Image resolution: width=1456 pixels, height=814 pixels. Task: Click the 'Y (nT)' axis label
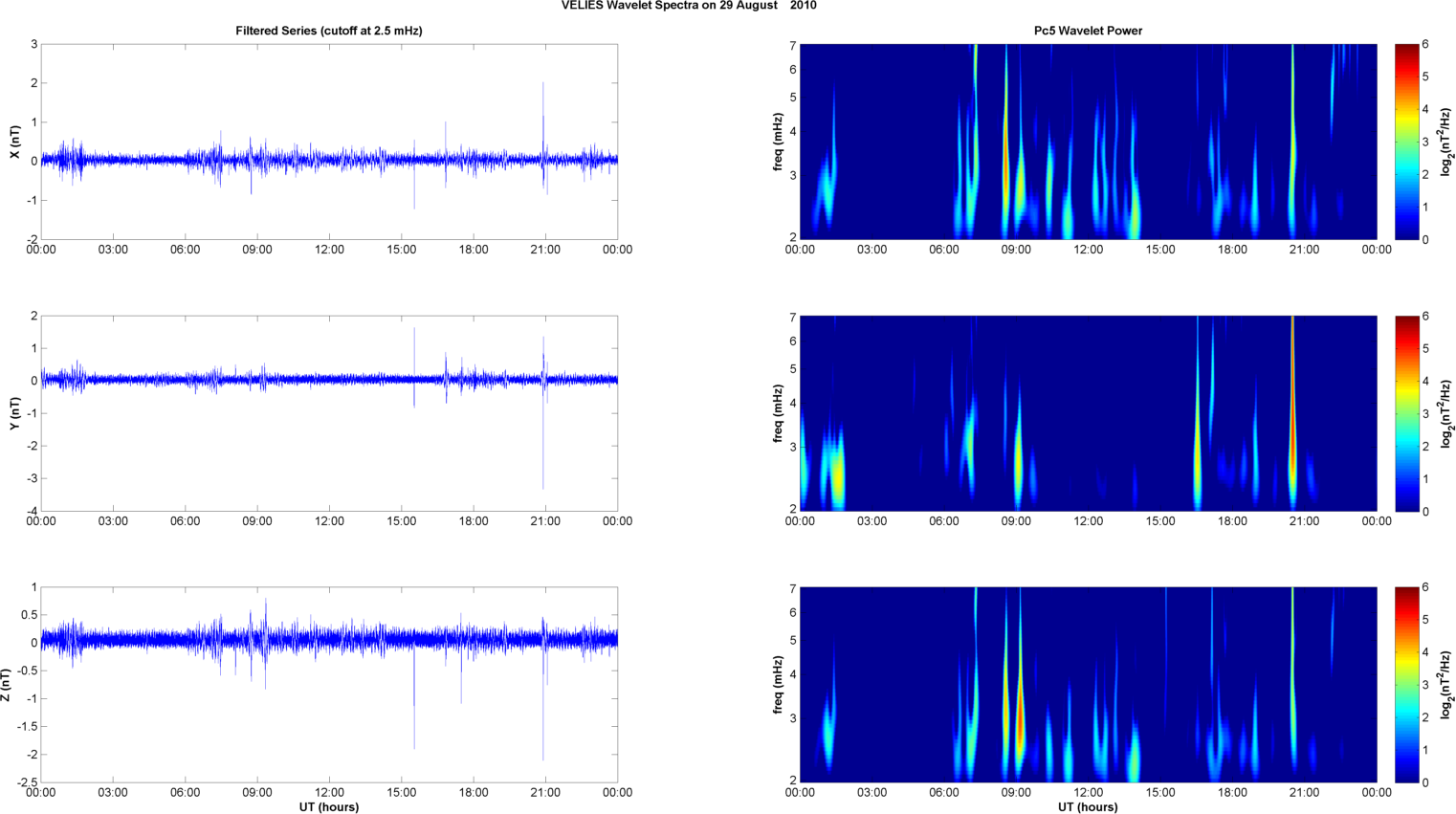coord(14,413)
